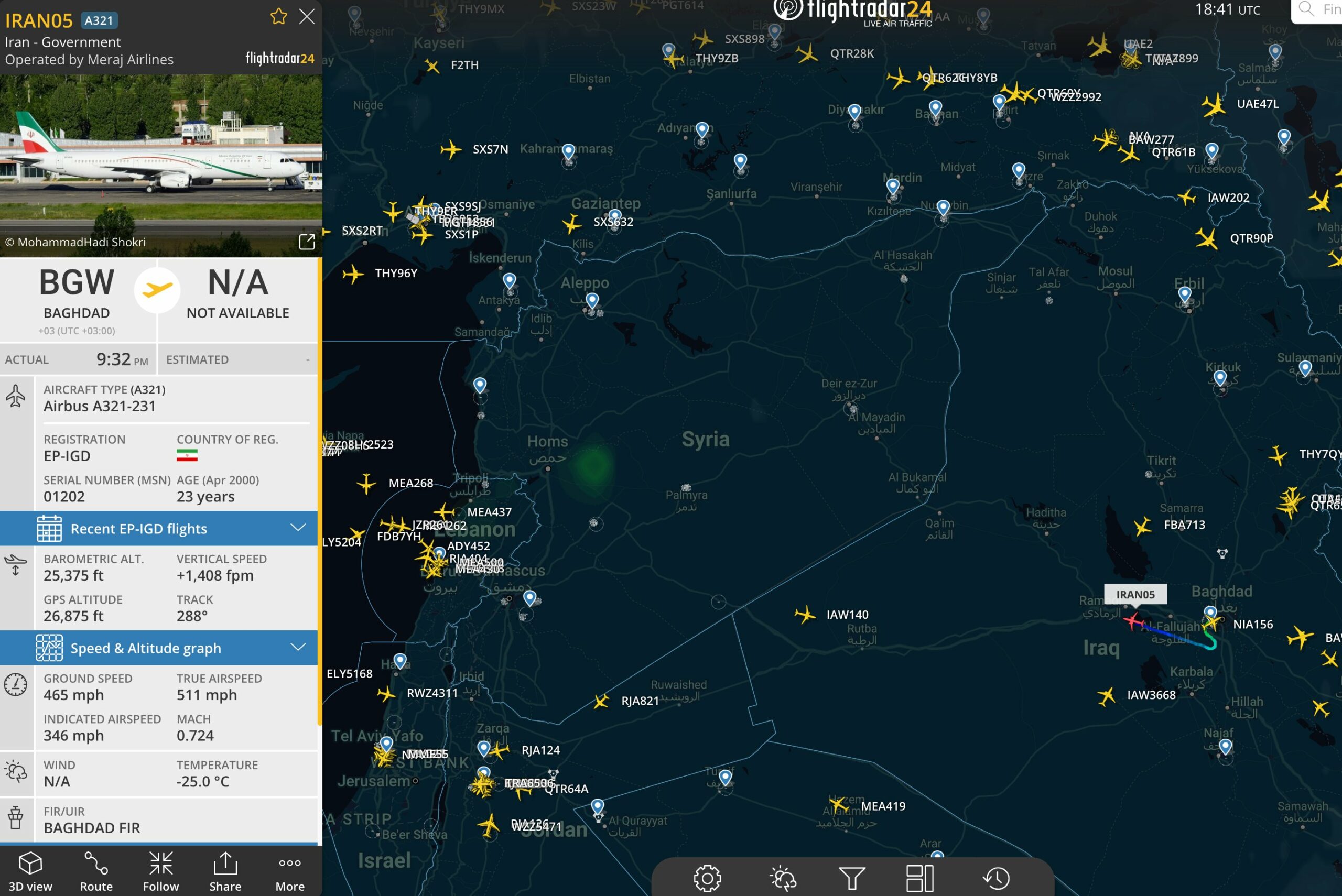Viewport: 1342px width, 896px height.
Task: Click the Diyarbakir airport pin
Action: pos(854,112)
